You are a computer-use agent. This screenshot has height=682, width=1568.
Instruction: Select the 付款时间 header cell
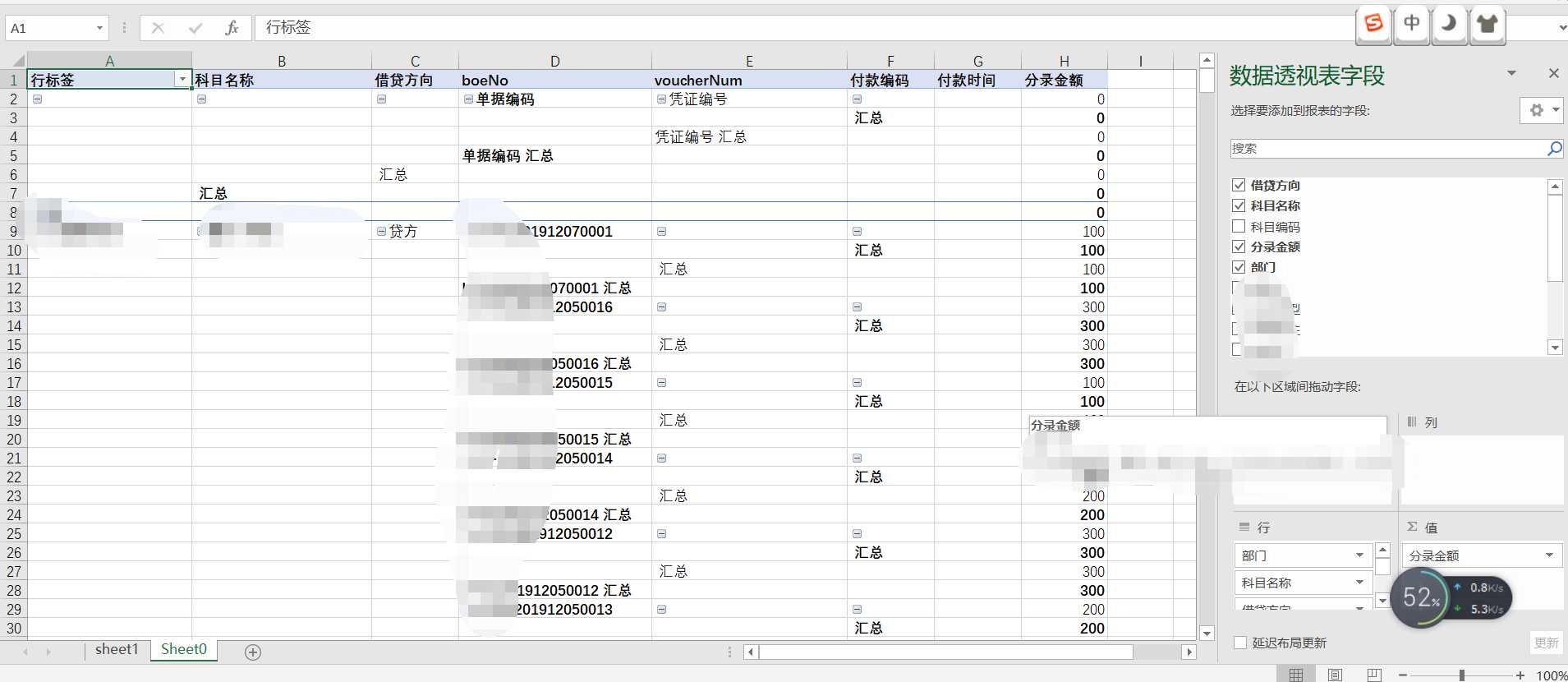[977, 80]
